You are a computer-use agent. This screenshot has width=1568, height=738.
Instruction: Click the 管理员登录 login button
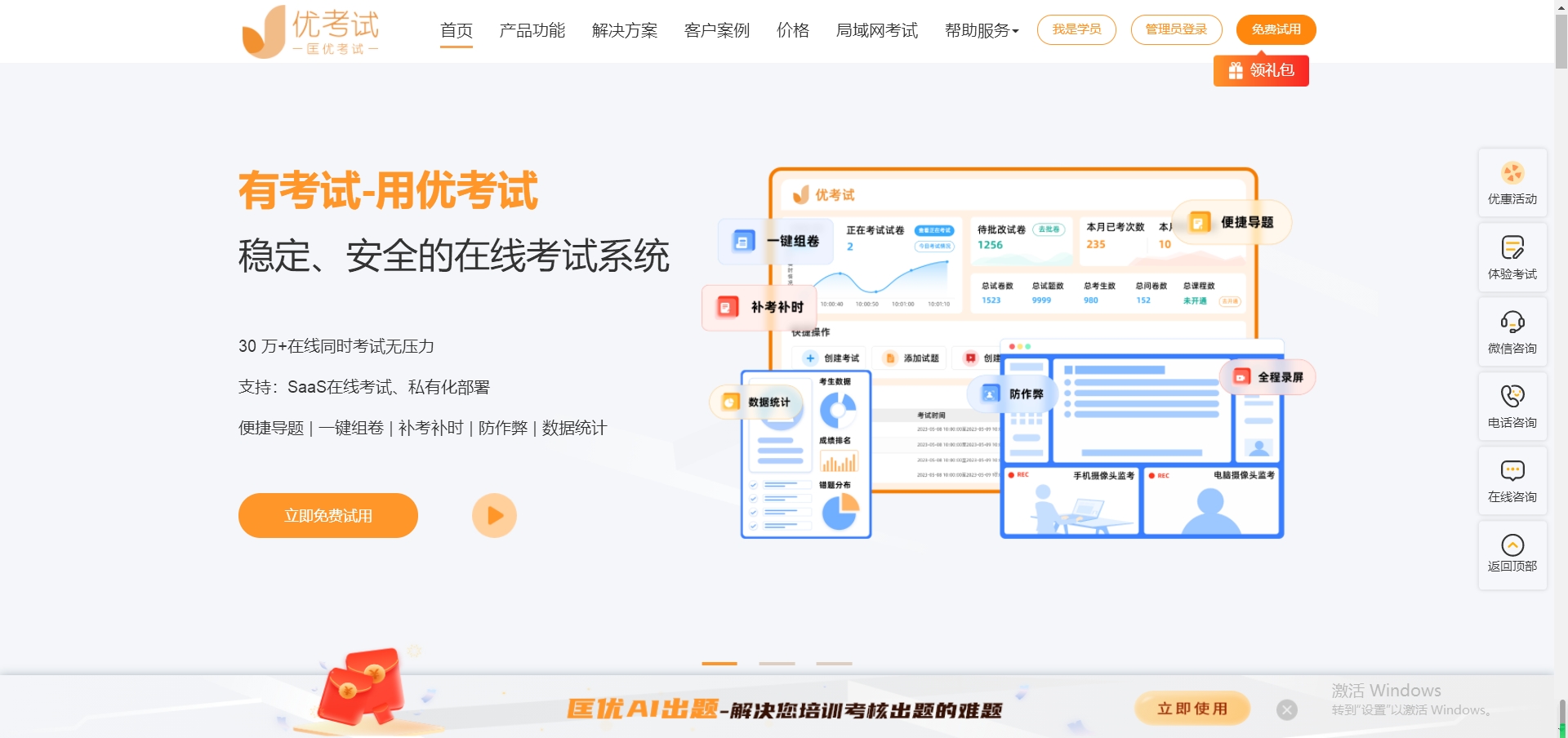[1176, 29]
